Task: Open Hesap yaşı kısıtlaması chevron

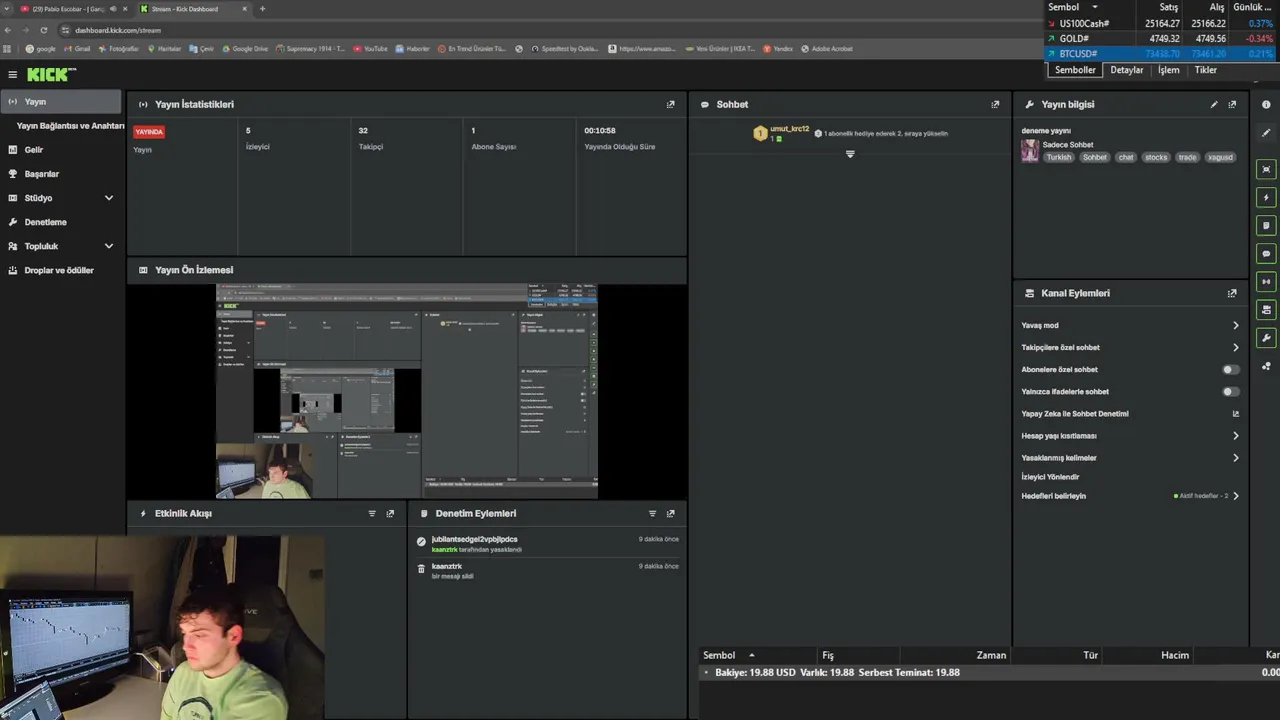Action: click(x=1236, y=435)
